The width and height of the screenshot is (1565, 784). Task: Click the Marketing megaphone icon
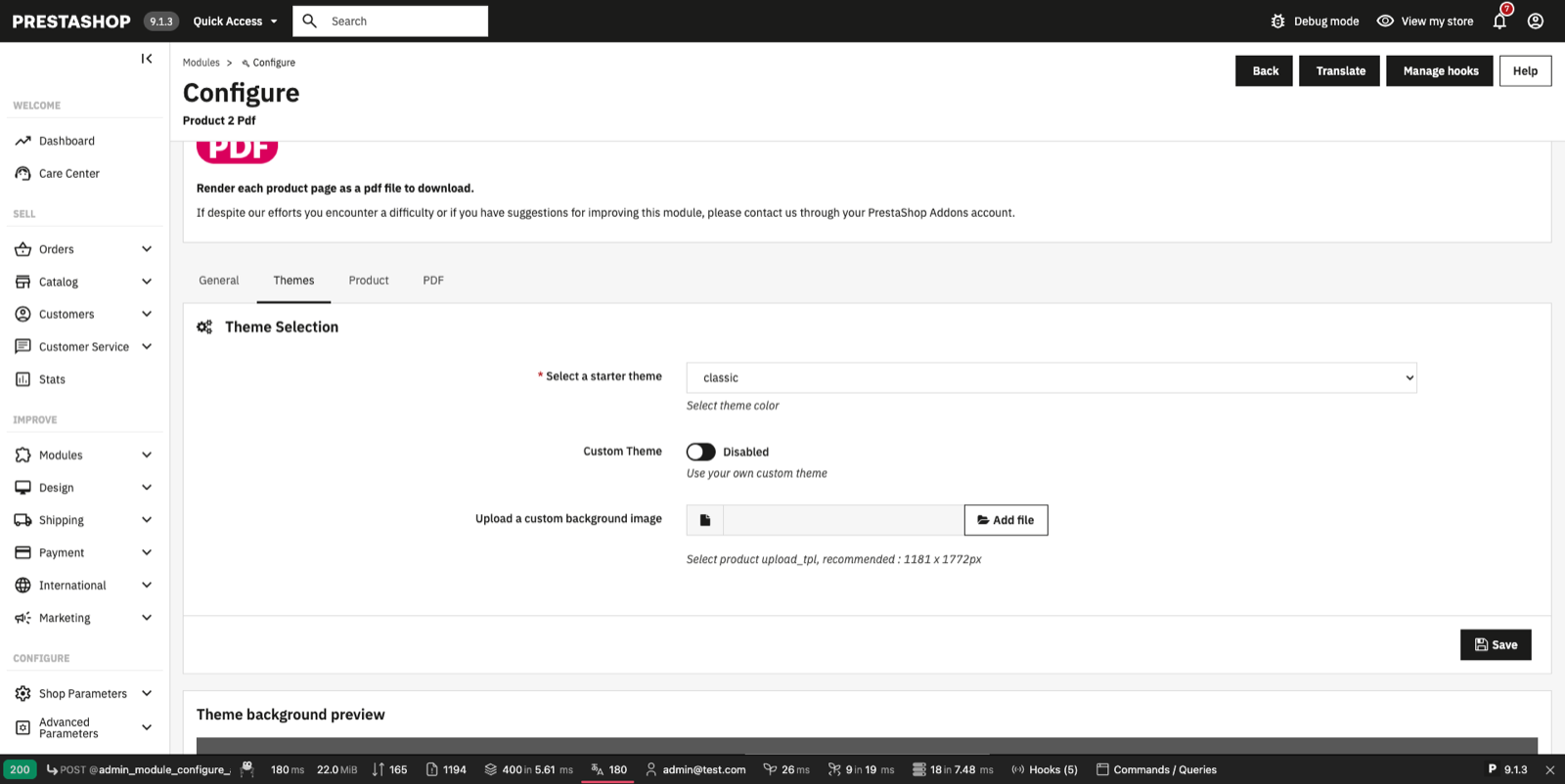(x=22, y=618)
